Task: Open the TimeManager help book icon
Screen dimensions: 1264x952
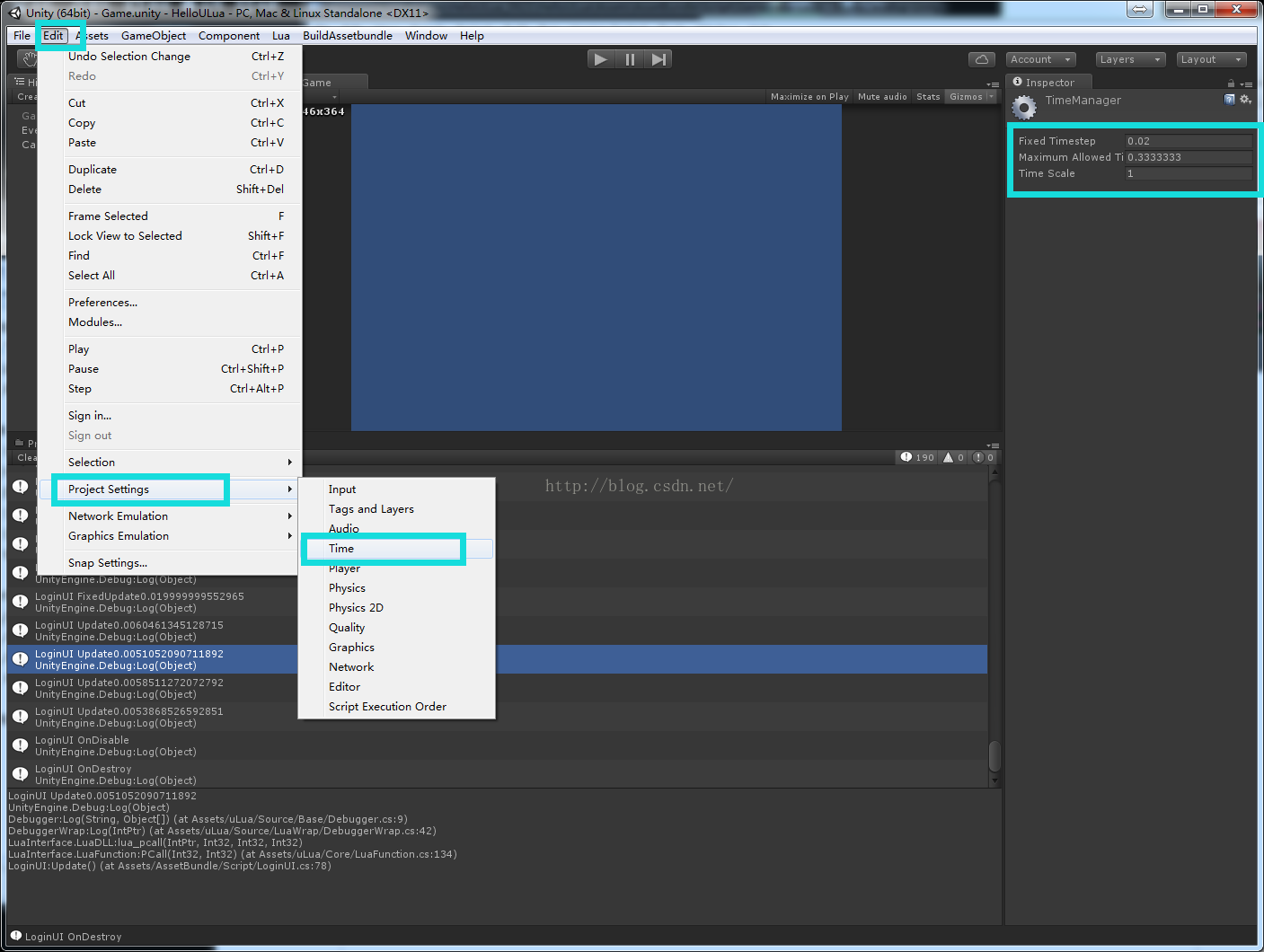Action: 1229,100
